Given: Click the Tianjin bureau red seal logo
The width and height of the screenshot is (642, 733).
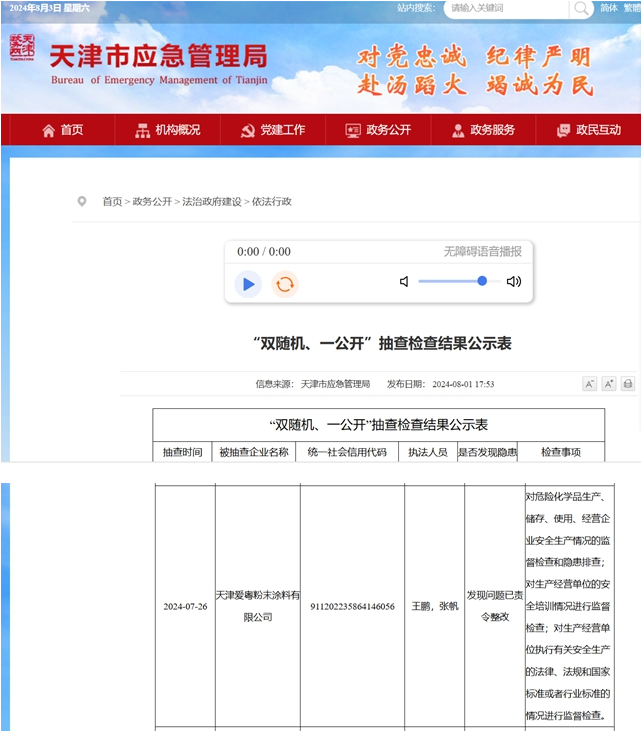Looking at the screenshot, I should tap(22, 47).
